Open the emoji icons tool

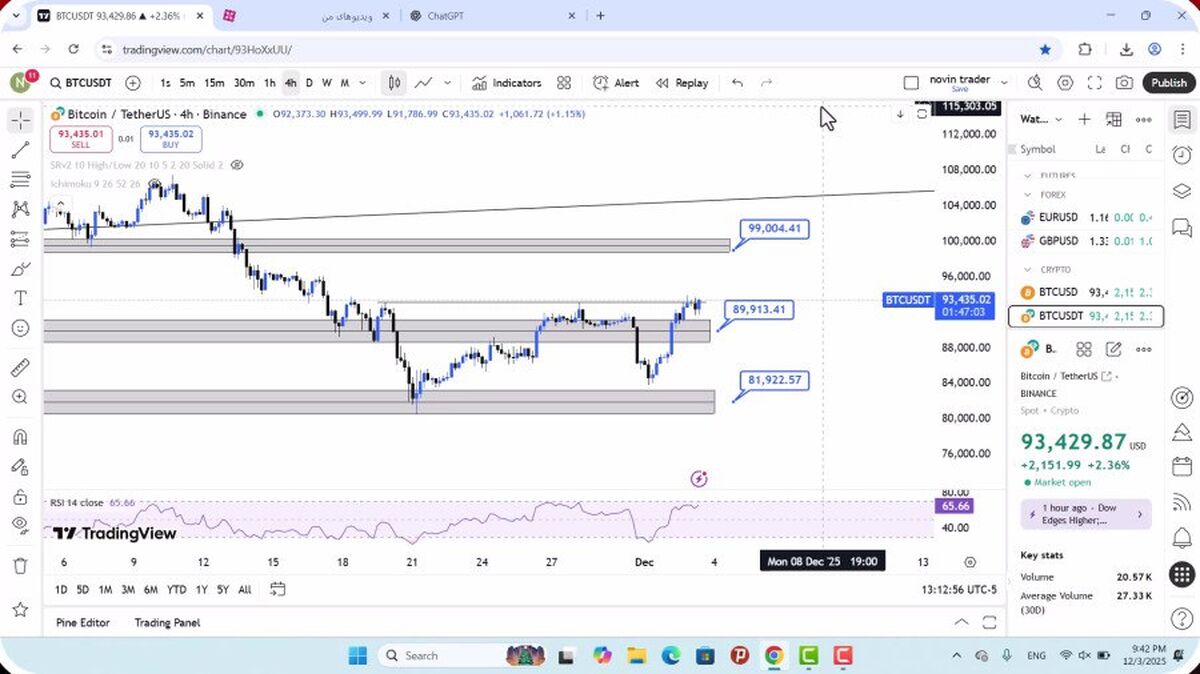(x=20, y=328)
